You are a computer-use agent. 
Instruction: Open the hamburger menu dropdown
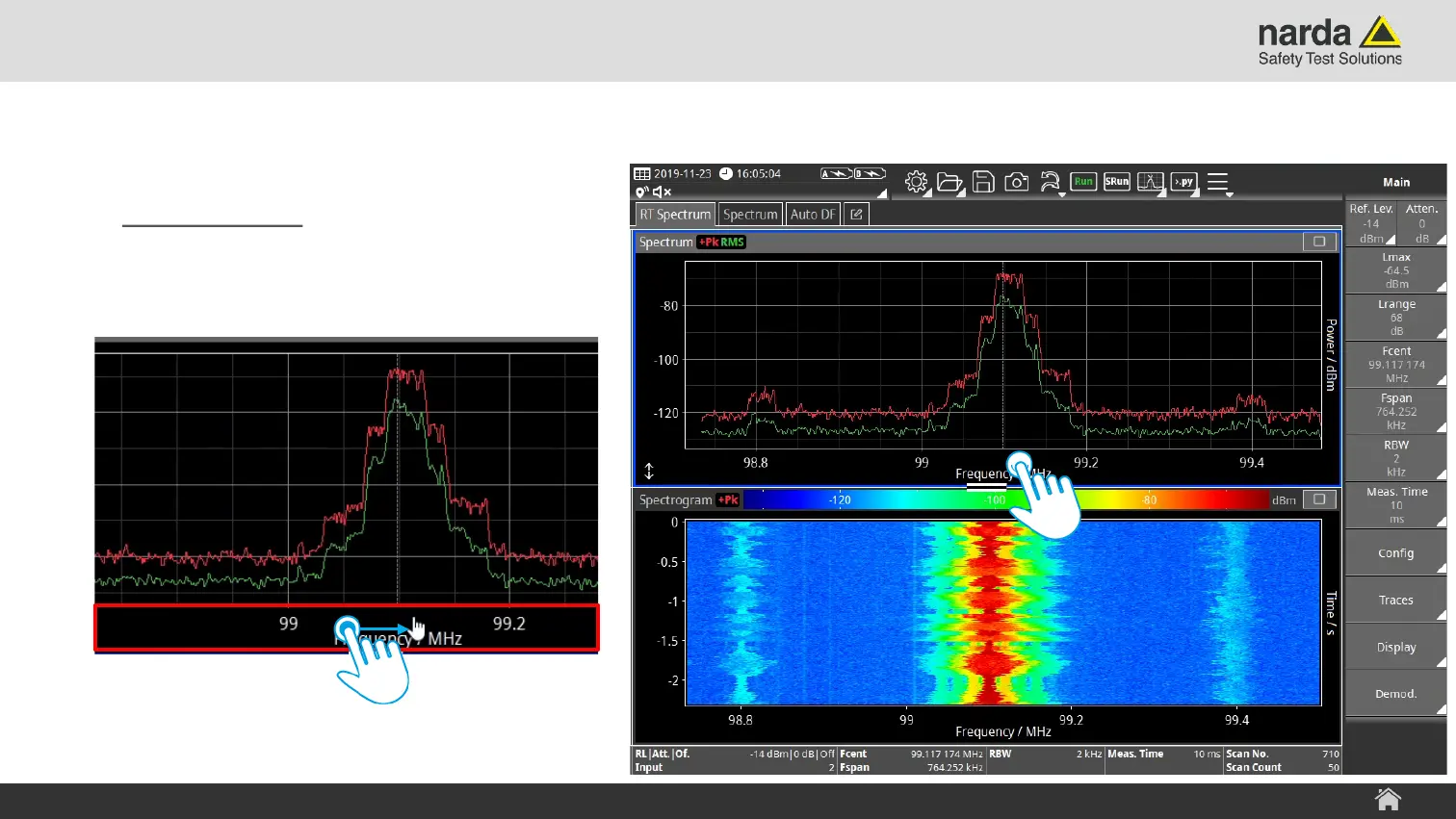[x=1218, y=182]
